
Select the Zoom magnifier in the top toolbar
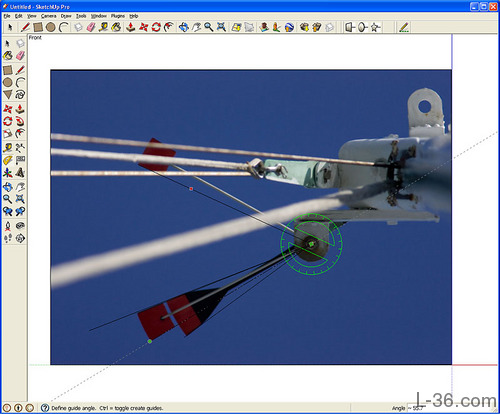pyautogui.click(x=209, y=27)
